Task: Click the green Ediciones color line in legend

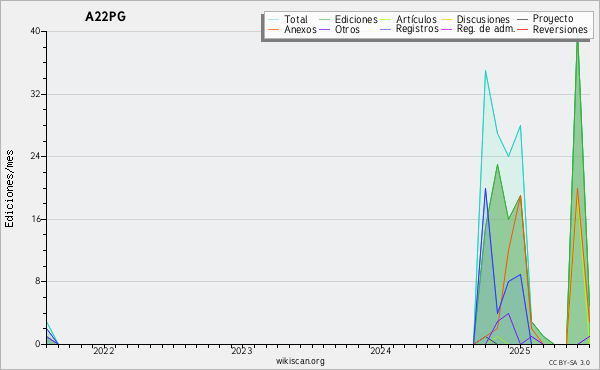Action: pyautogui.click(x=324, y=19)
